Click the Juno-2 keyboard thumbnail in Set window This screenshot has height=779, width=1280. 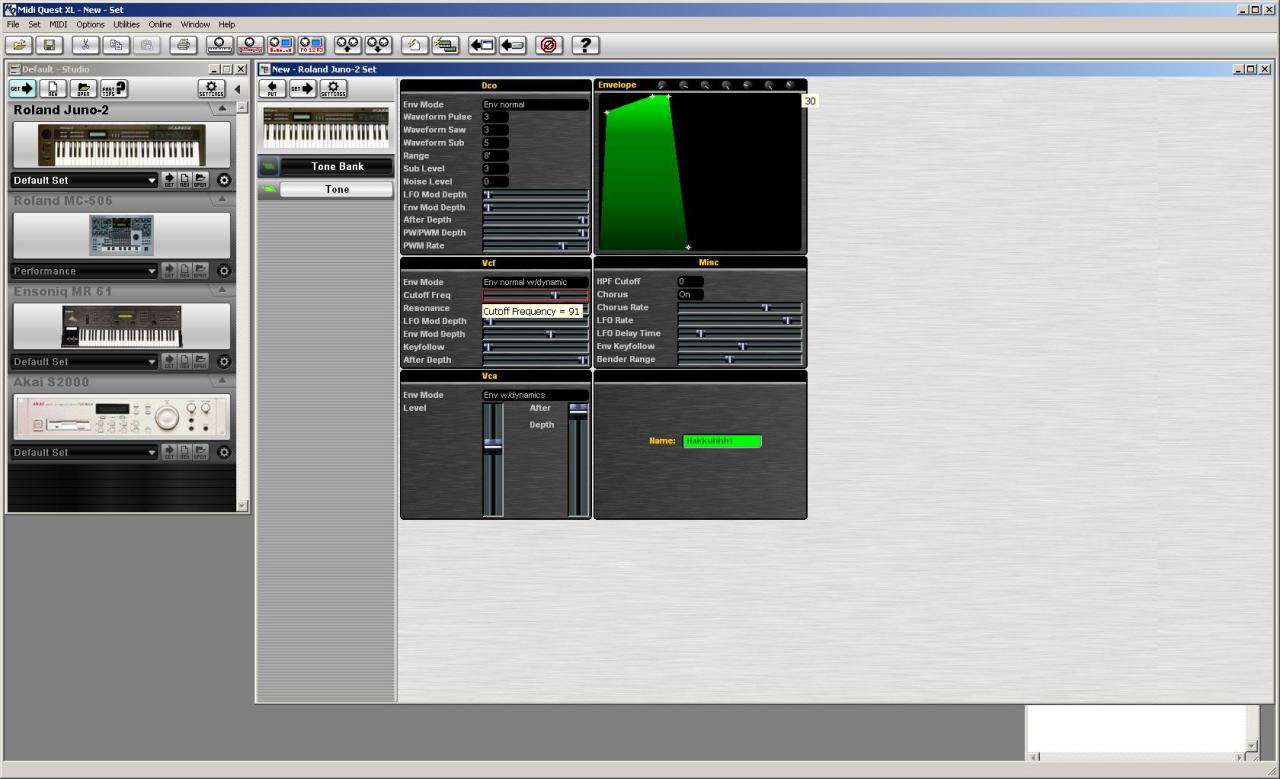[x=326, y=128]
